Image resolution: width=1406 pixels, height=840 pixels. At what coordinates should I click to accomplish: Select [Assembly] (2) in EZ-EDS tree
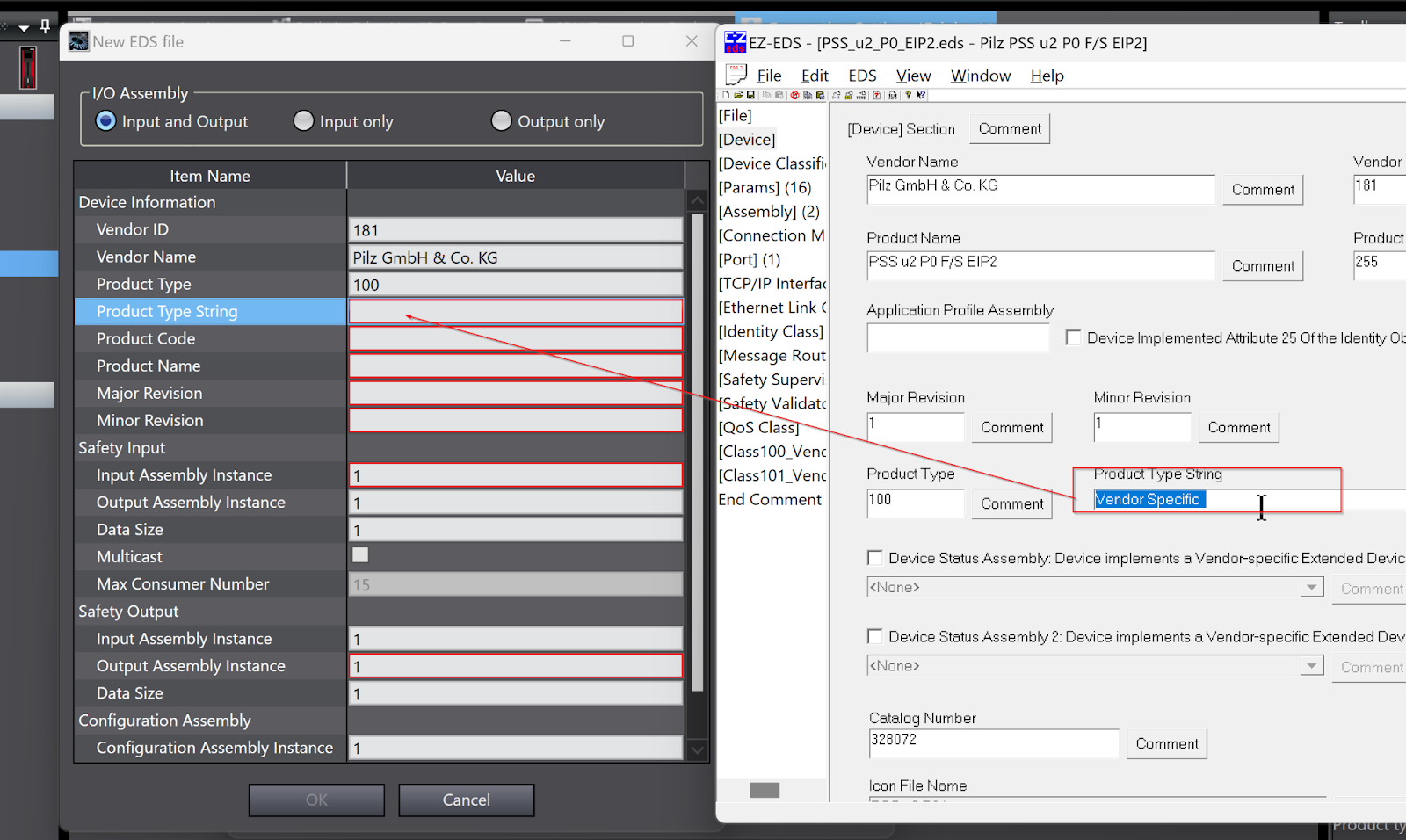(769, 211)
